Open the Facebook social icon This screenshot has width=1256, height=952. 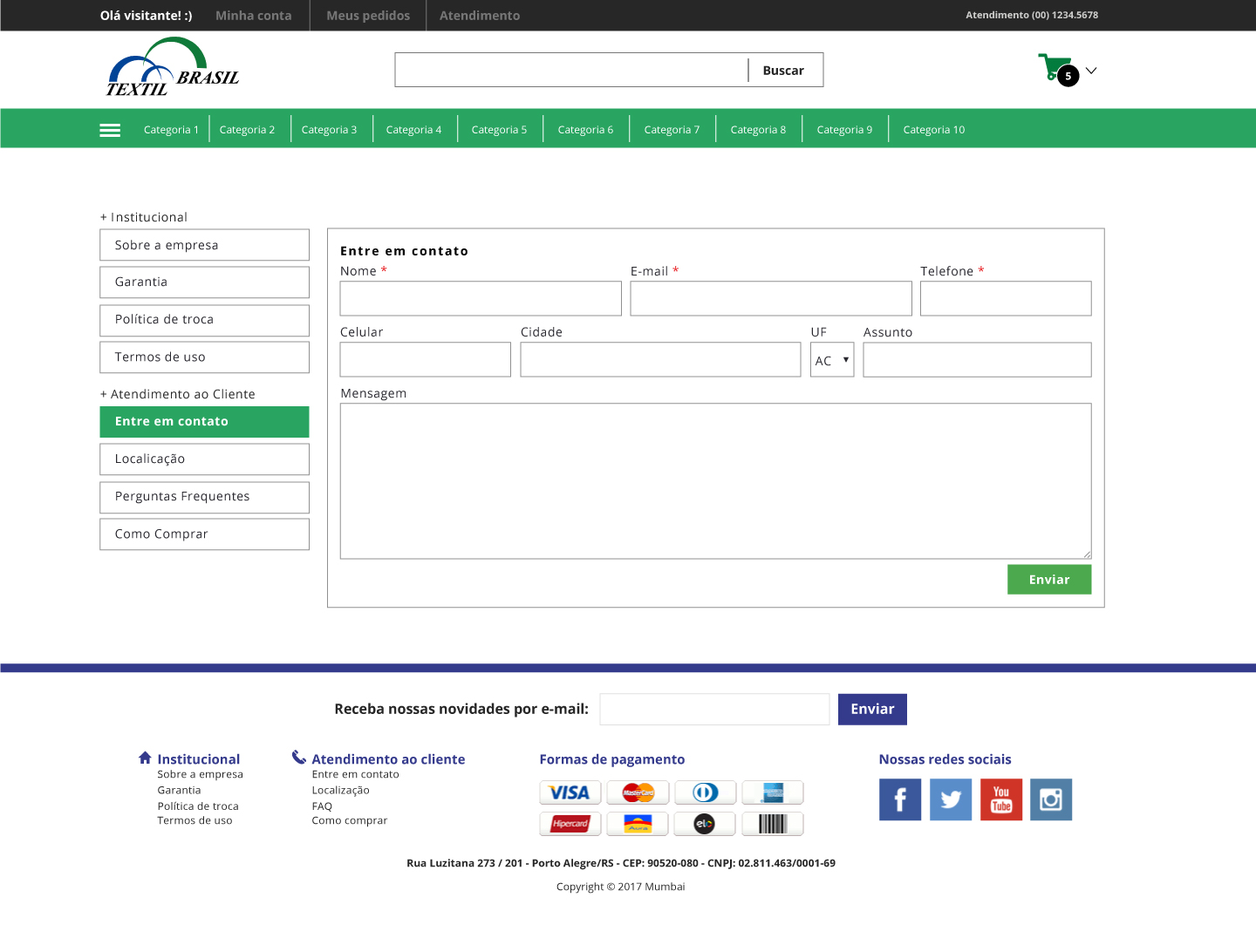900,799
